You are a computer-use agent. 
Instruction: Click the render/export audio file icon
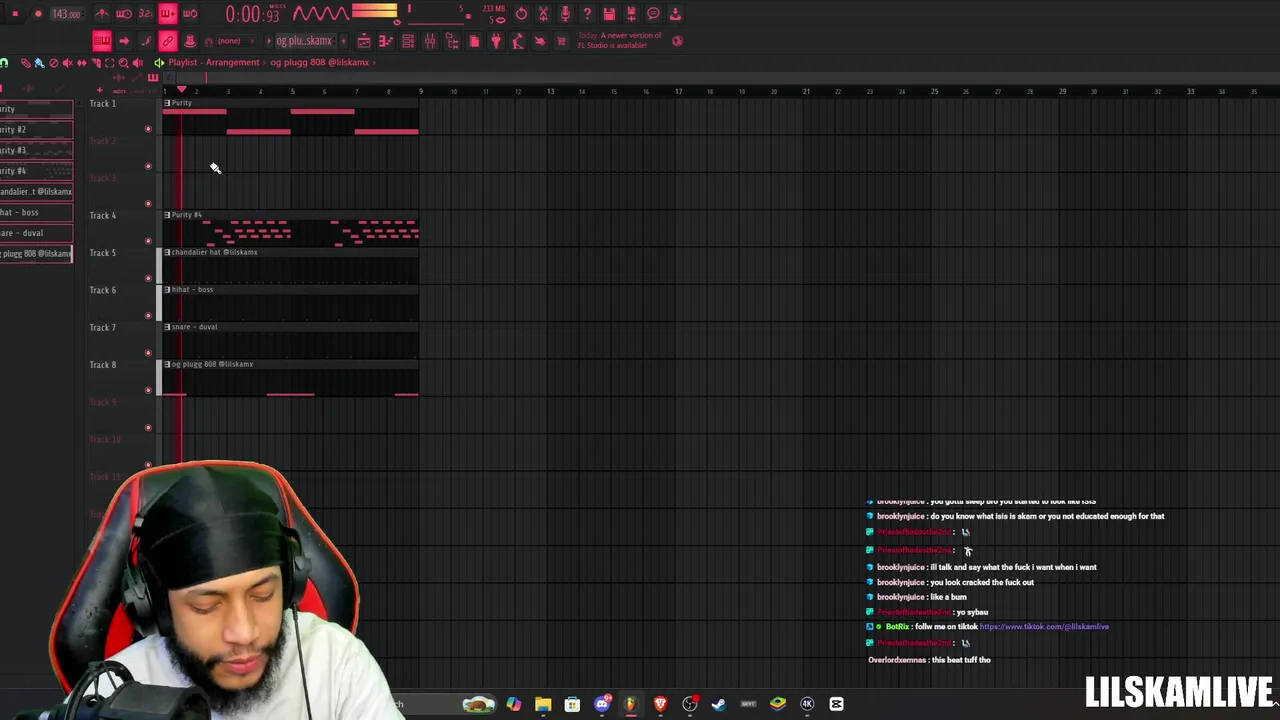631,14
